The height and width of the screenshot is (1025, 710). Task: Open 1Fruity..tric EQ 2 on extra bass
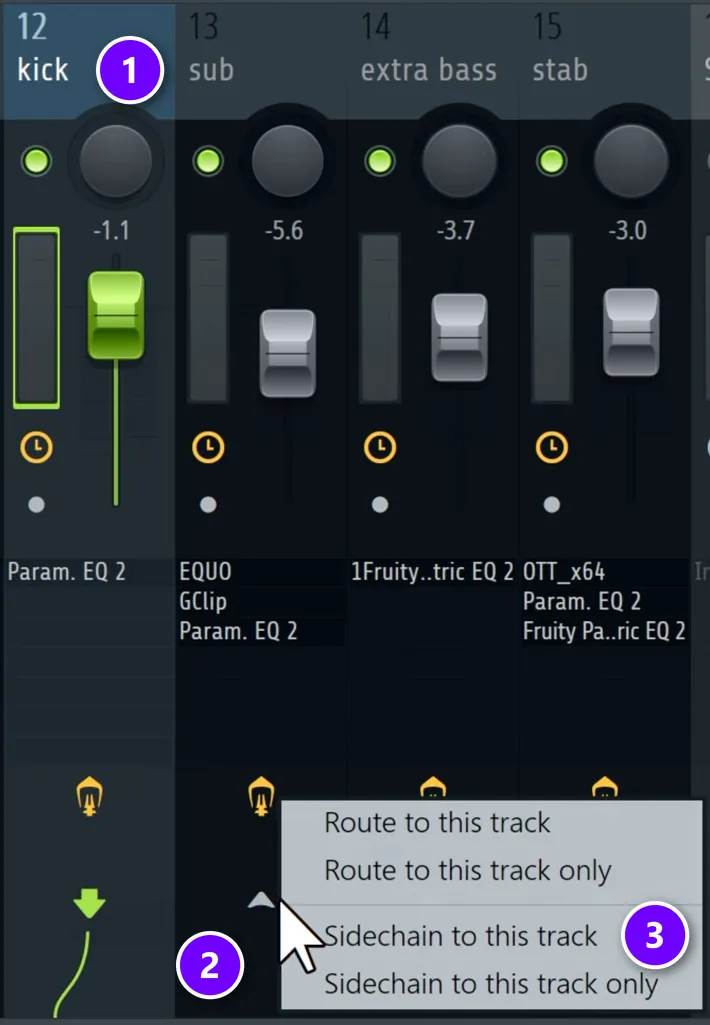tap(433, 572)
